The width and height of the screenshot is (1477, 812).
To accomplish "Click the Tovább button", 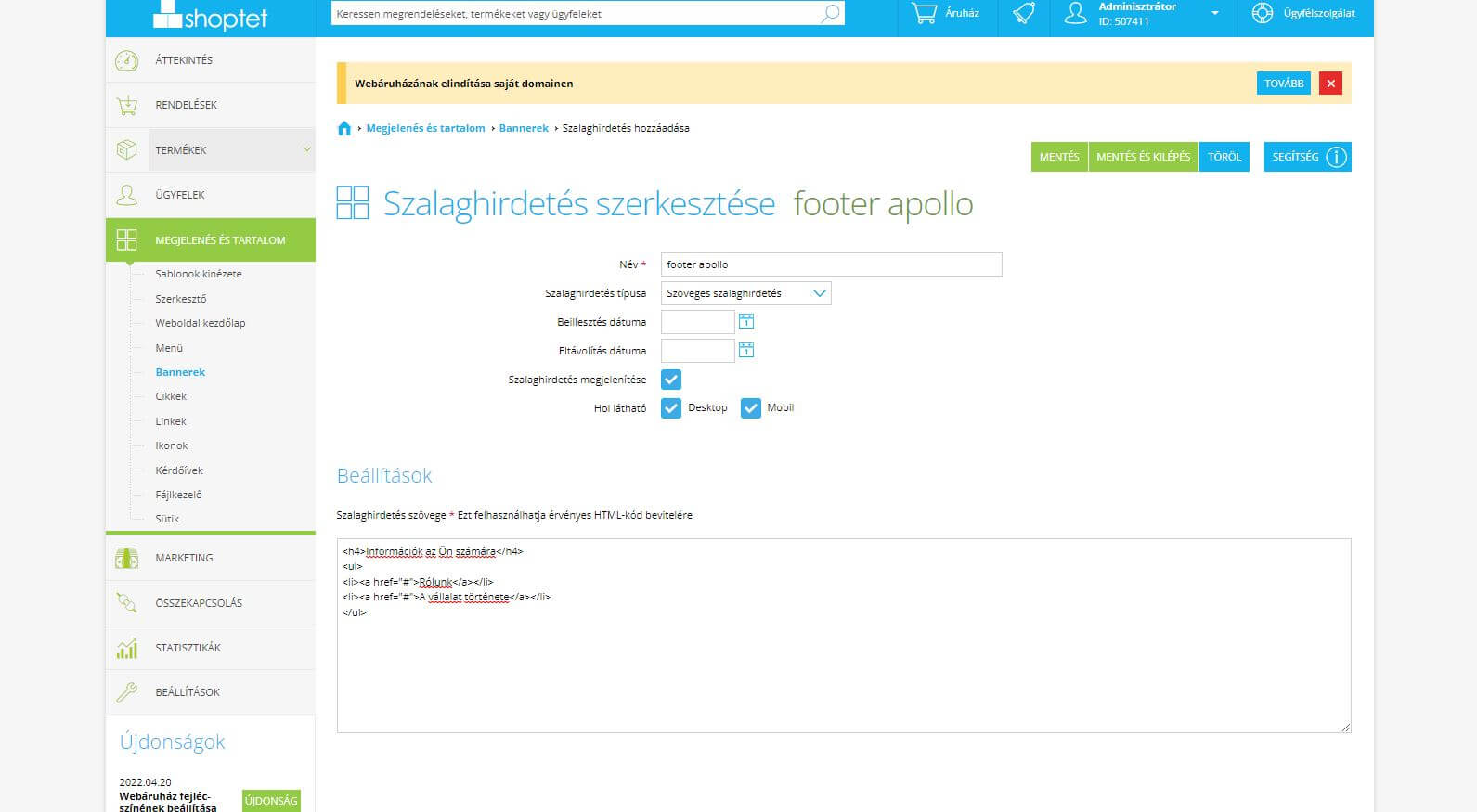I will click(1284, 84).
